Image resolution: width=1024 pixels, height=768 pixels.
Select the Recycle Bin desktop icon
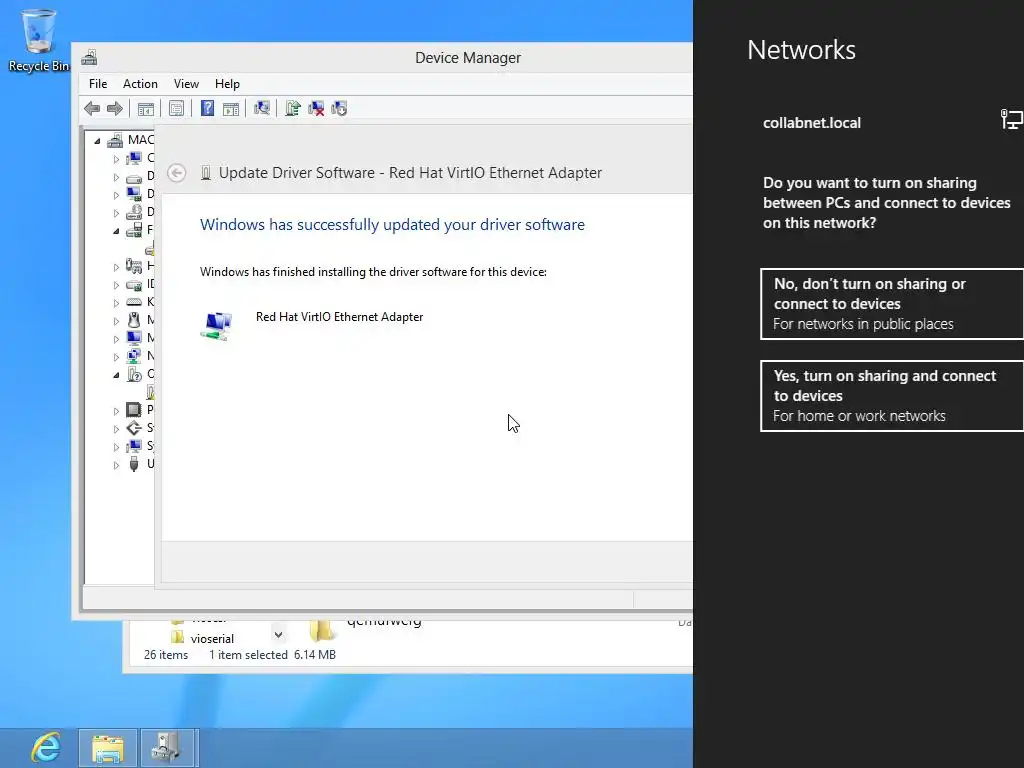point(39,40)
